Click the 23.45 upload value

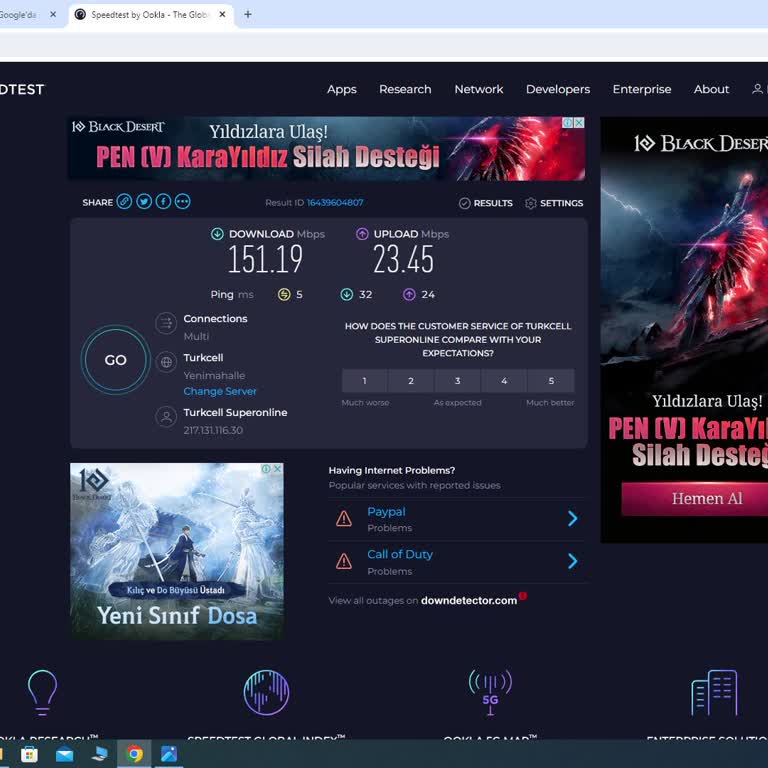tap(403, 260)
